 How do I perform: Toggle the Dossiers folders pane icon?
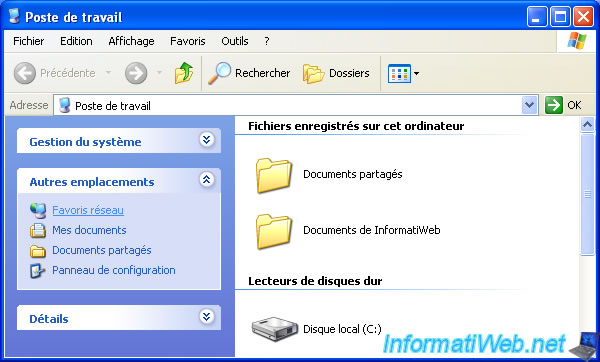point(313,73)
